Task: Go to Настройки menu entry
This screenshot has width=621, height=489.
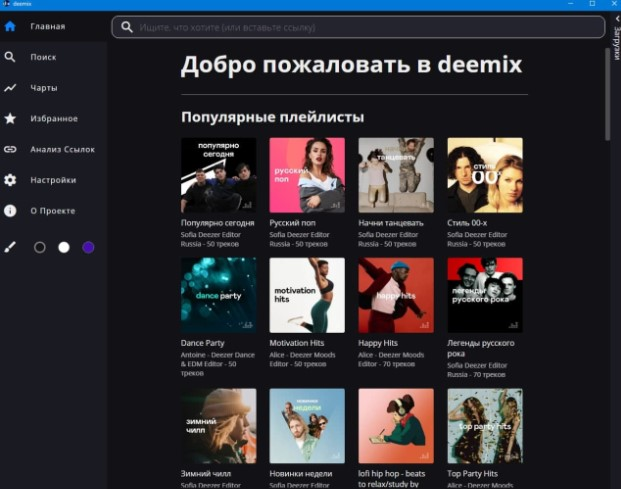Action: (53, 180)
